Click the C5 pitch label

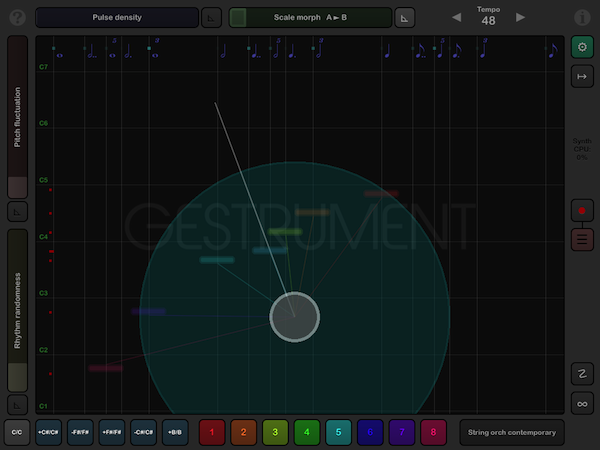click(x=44, y=180)
